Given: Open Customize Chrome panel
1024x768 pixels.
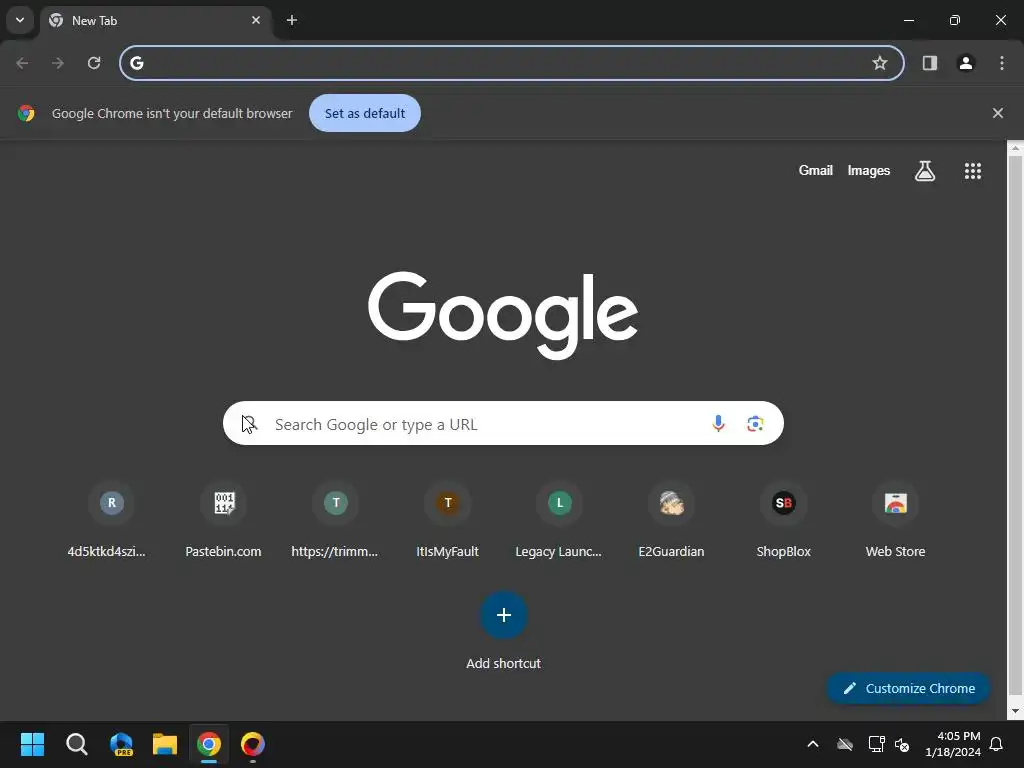Looking at the screenshot, I should click(x=908, y=688).
